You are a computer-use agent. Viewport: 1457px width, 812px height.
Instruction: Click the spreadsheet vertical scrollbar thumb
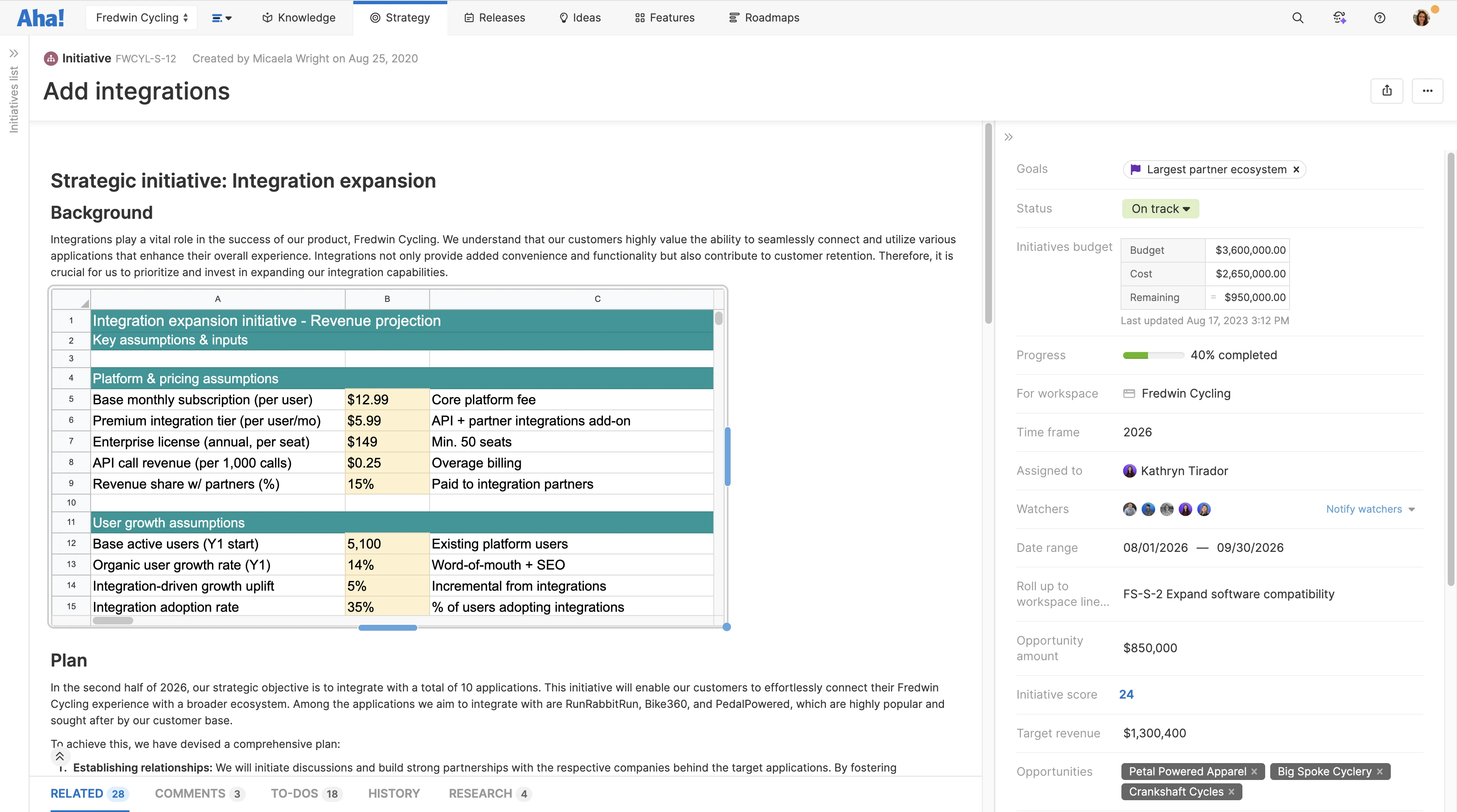pos(718,318)
